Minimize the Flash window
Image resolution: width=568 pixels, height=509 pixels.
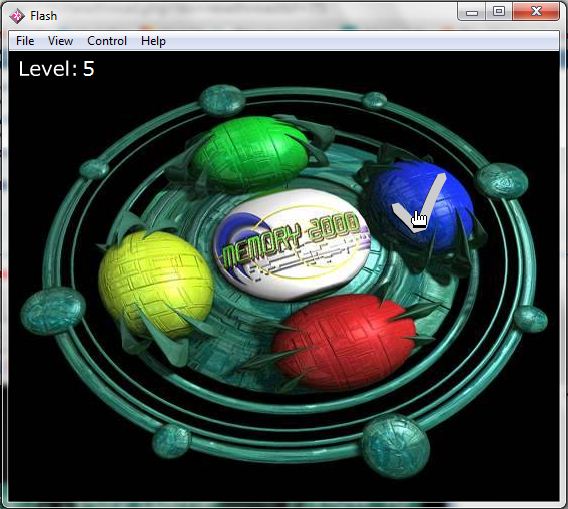tap(472, 12)
